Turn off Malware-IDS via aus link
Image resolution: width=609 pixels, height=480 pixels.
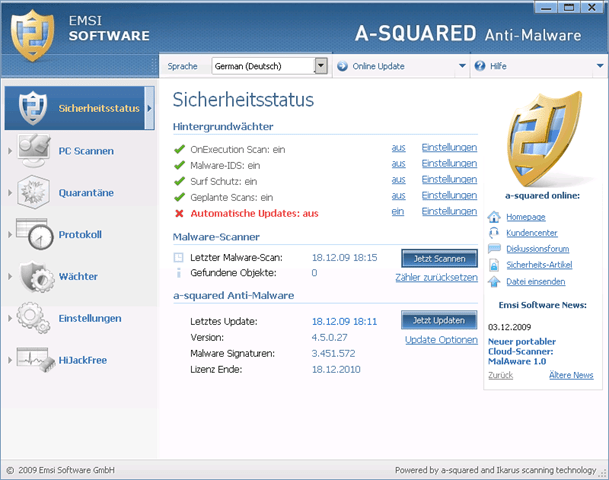[x=398, y=163]
